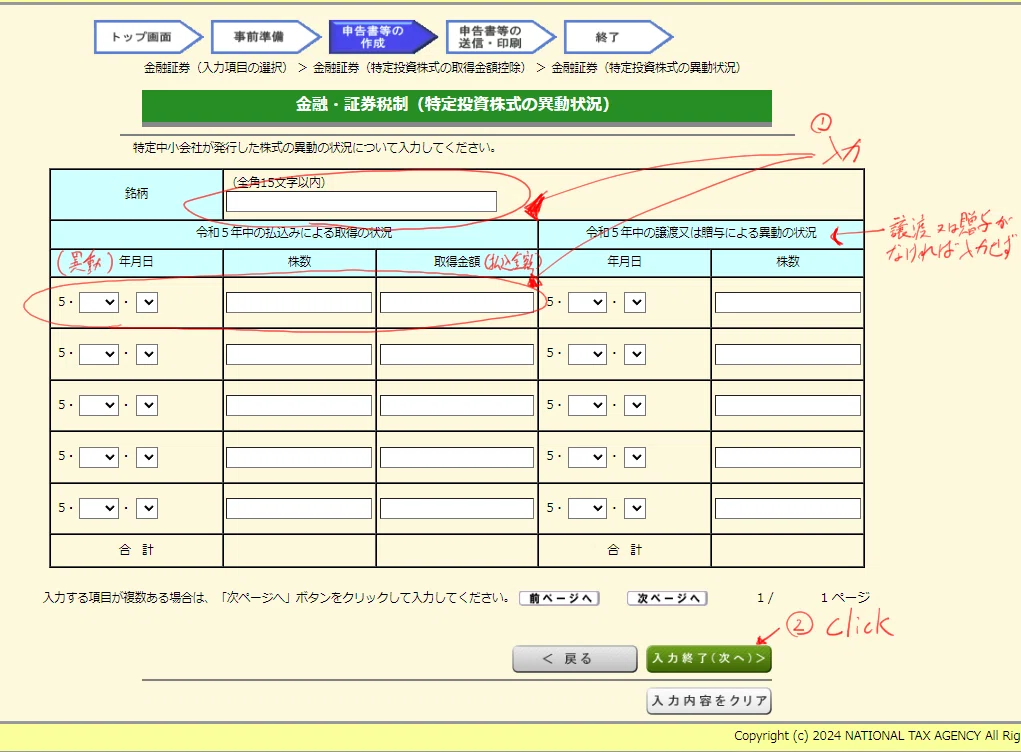
Task: Click fifth-row transfer 株数 field
Action: pos(788,508)
